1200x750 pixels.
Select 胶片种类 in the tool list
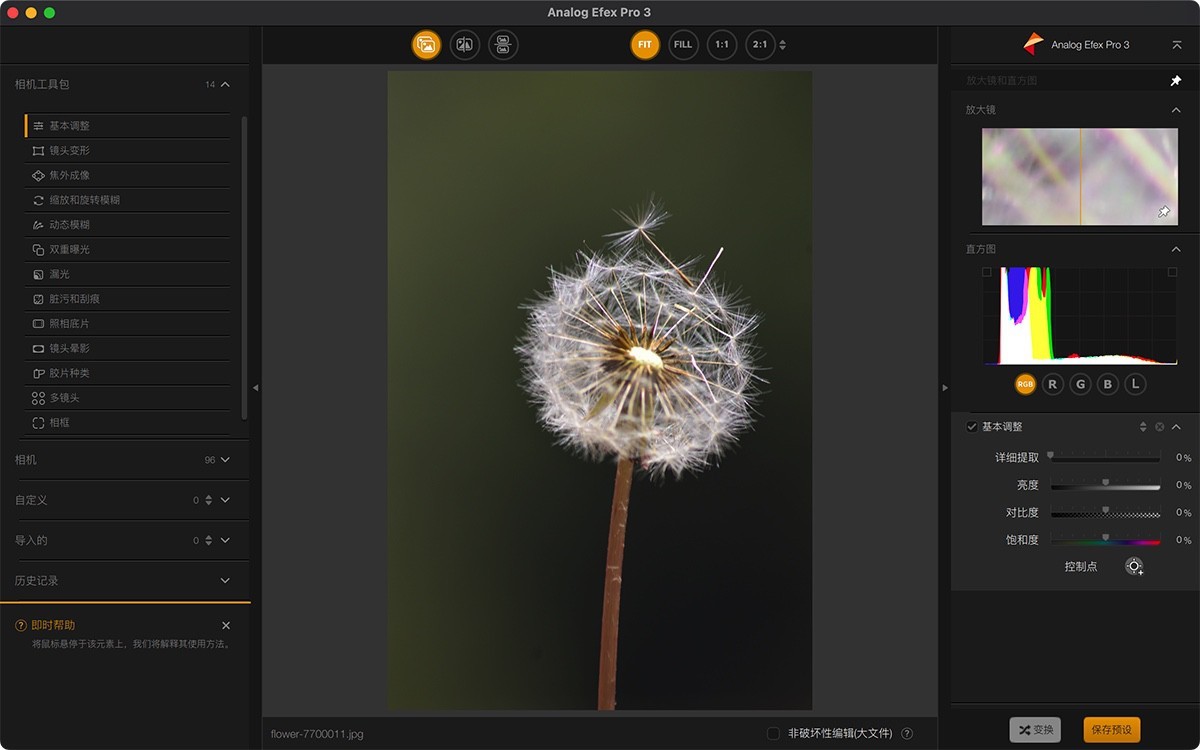click(x=70, y=373)
